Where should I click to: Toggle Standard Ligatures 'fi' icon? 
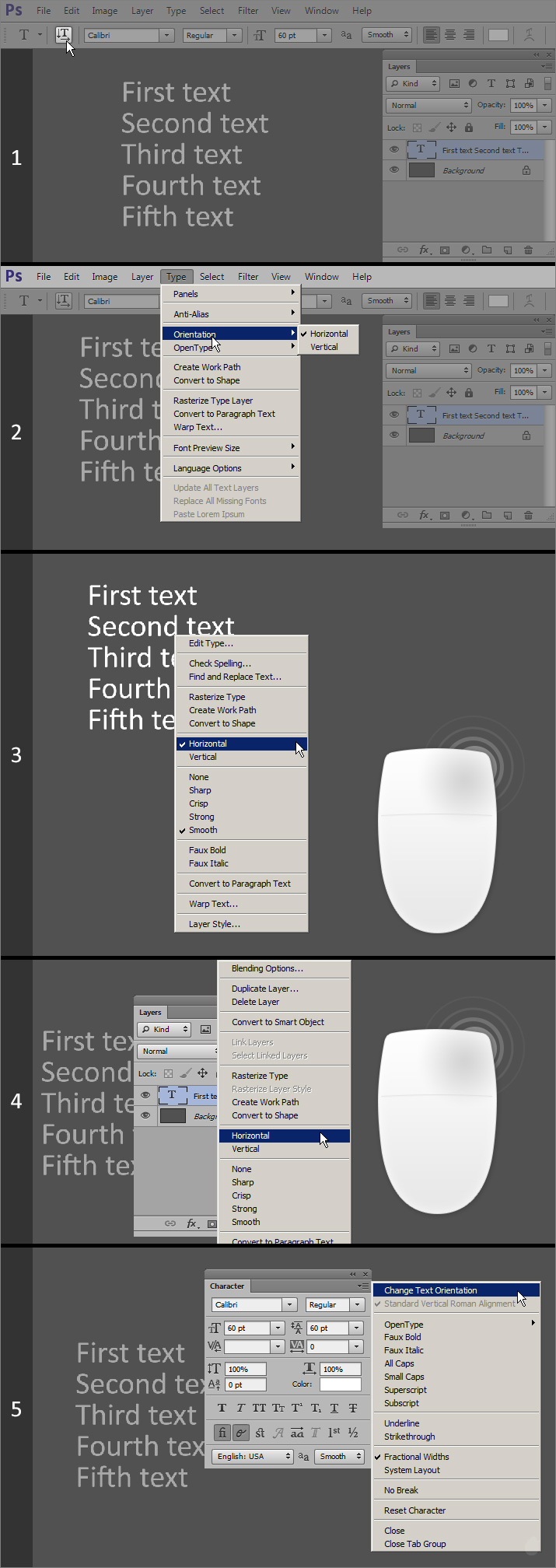(x=222, y=1433)
